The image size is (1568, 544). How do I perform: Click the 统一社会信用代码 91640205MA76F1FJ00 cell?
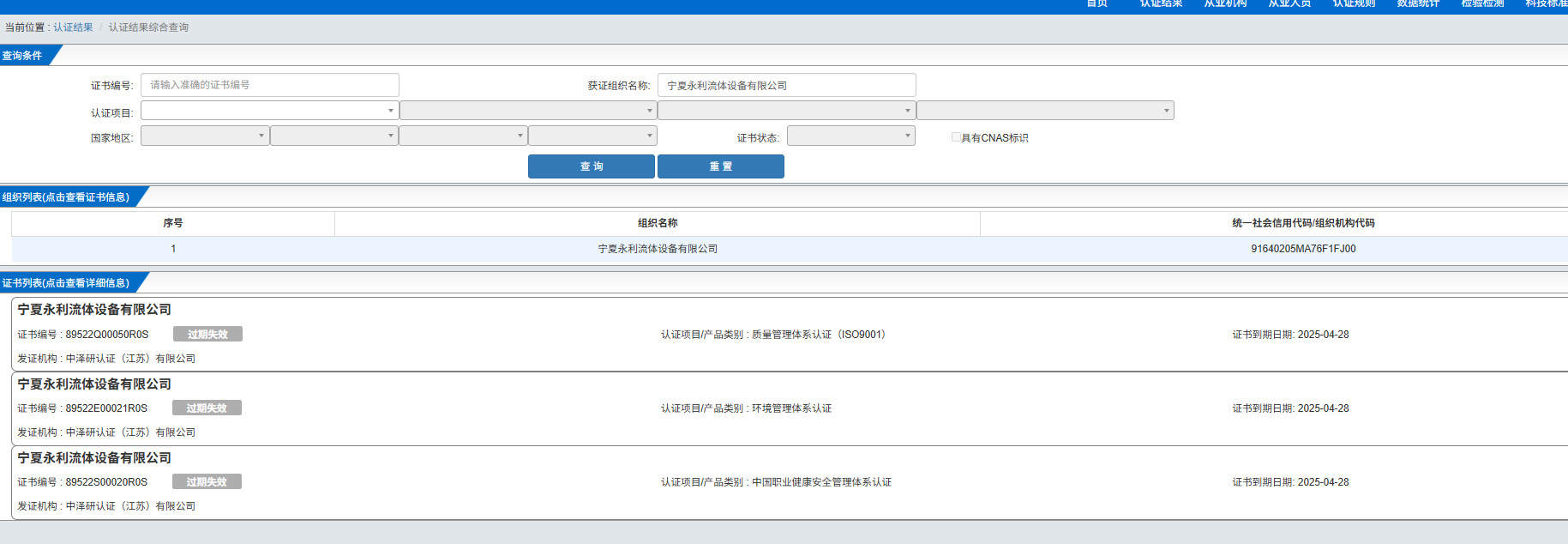tap(1302, 249)
